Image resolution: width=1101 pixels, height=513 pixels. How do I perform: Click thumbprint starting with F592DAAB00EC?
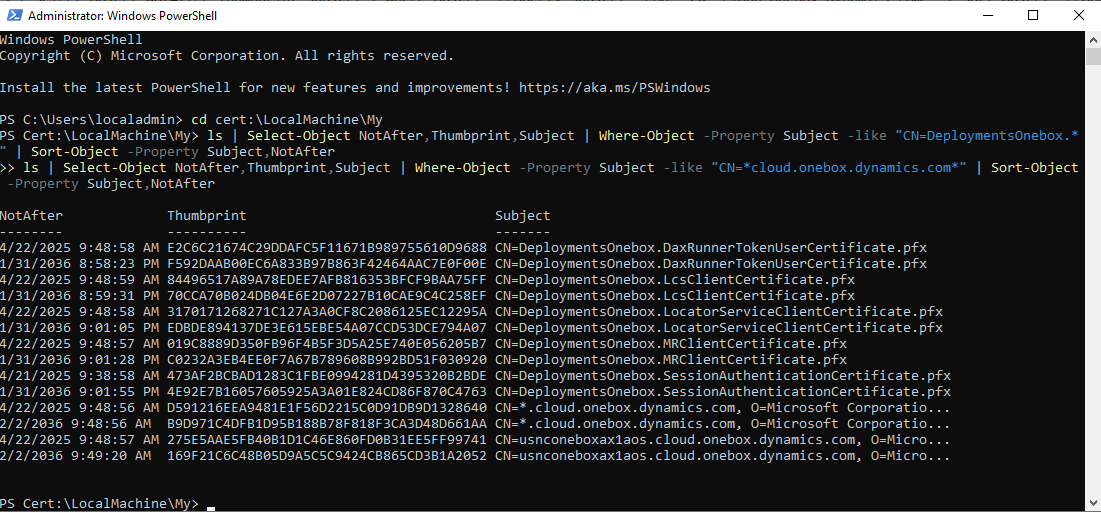(327, 264)
